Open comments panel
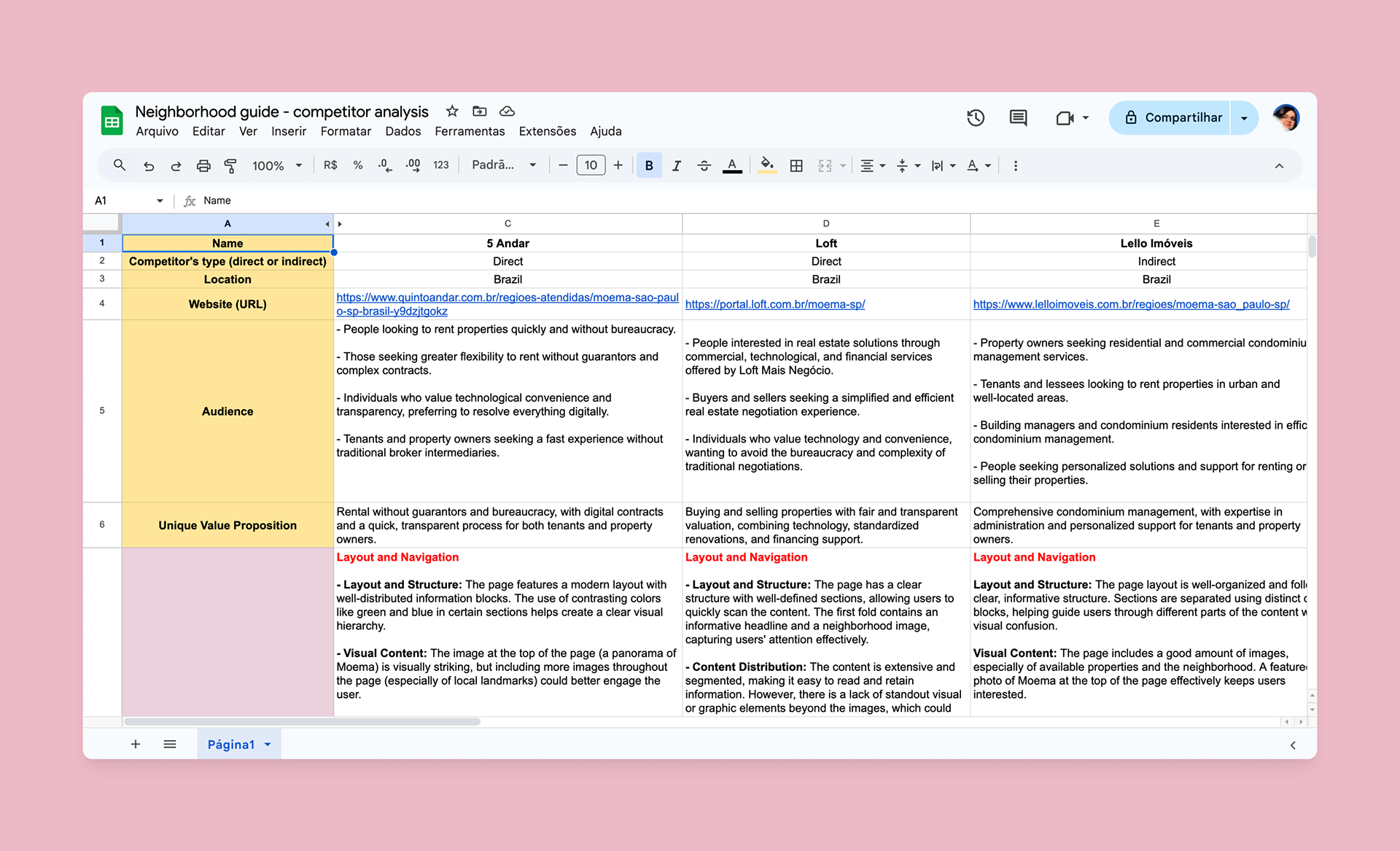Screen dimensions: 1400x851 pyautogui.click(x=1018, y=117)
